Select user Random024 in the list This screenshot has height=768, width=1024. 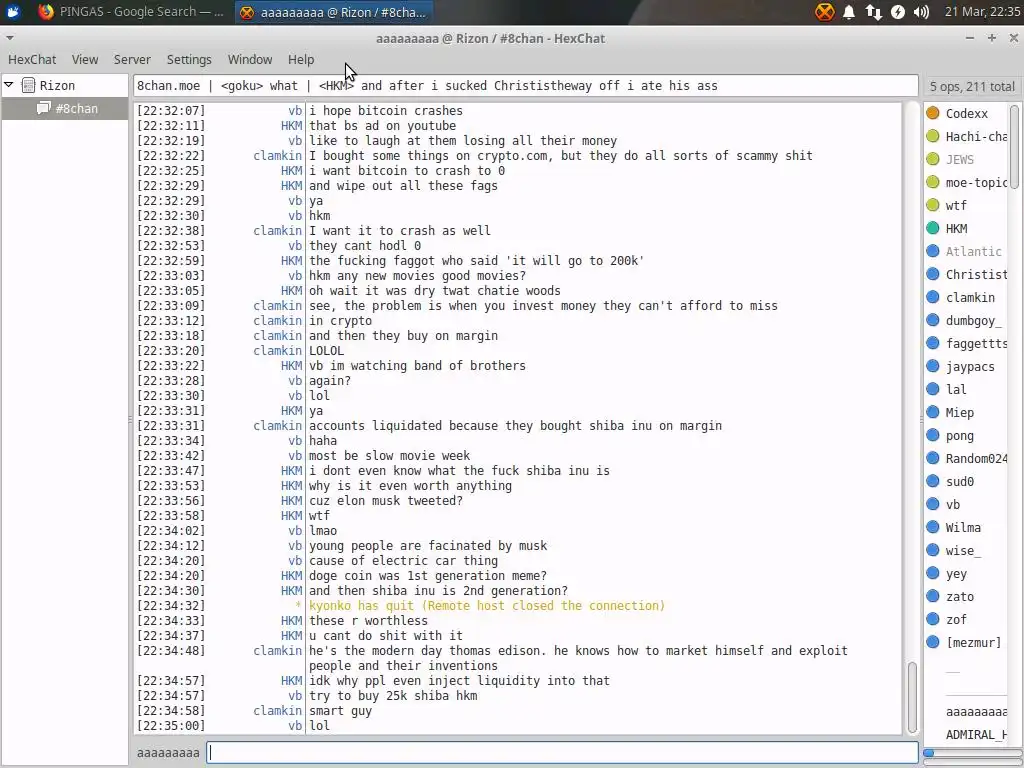(966, 458)
